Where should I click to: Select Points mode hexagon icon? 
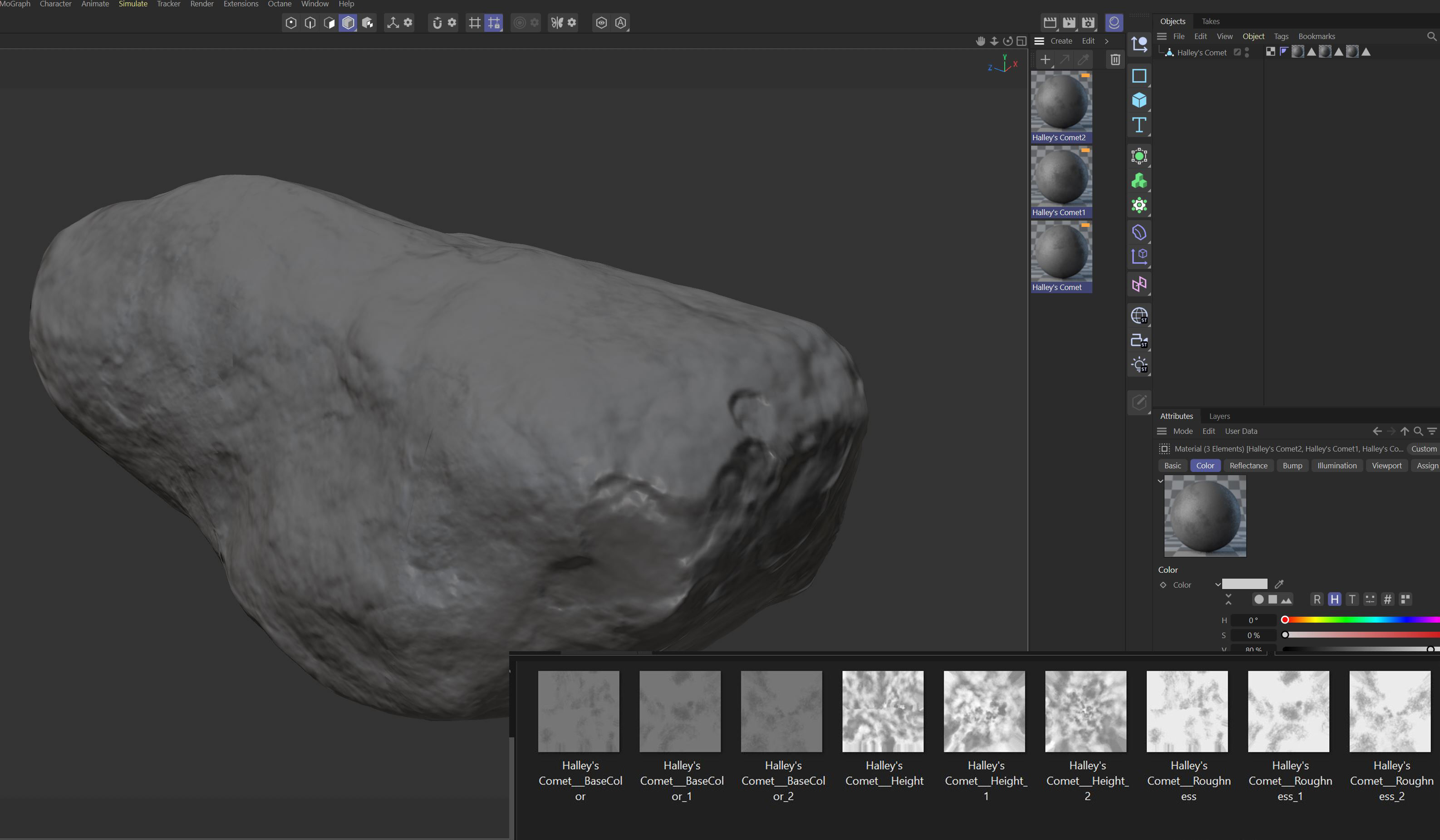[291, 23]
